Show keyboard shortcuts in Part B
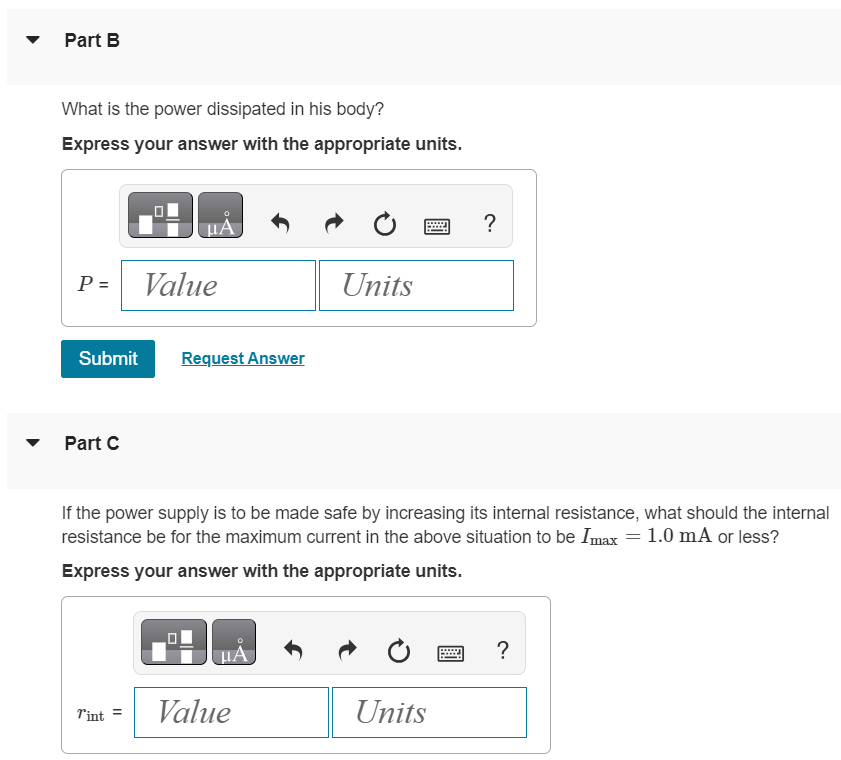This screenshot has height=760, width=841. pos(437,226)
